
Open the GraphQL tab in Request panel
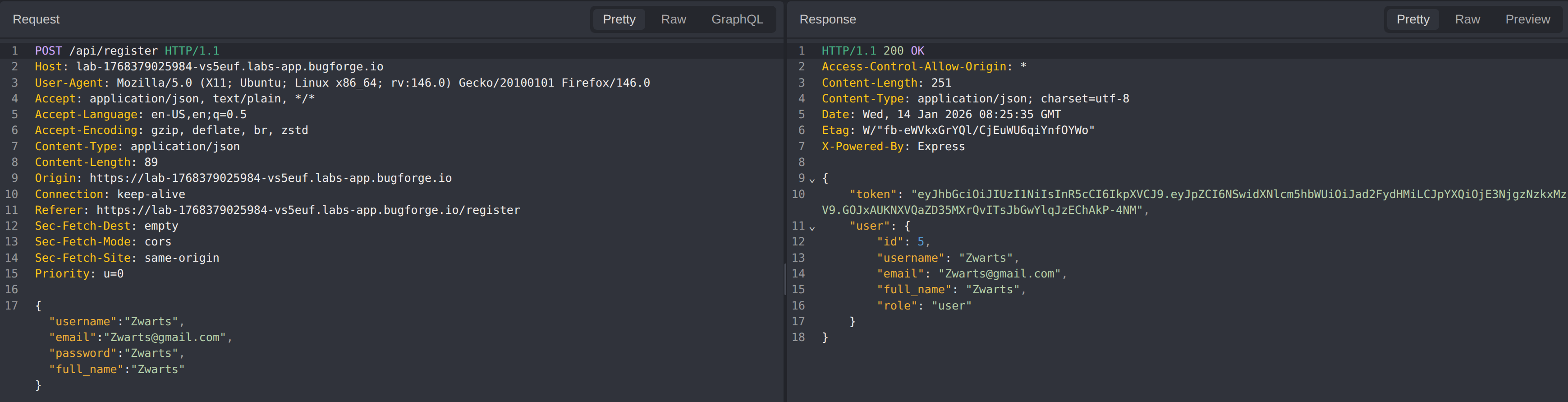pos(737,19)
